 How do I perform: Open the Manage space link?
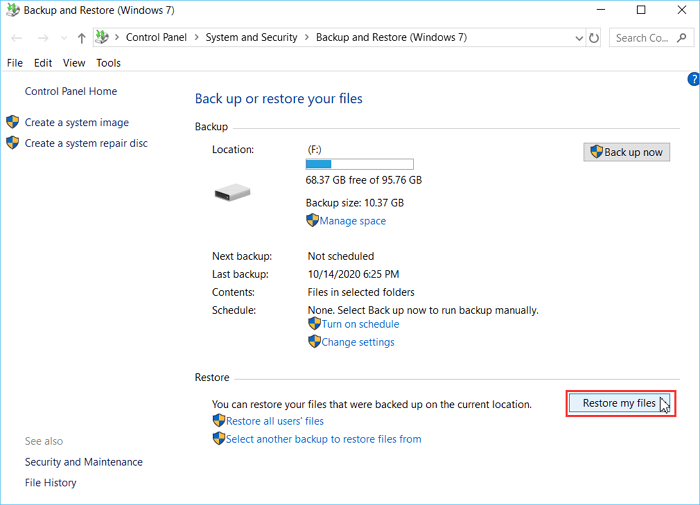[x=352, y=221]
